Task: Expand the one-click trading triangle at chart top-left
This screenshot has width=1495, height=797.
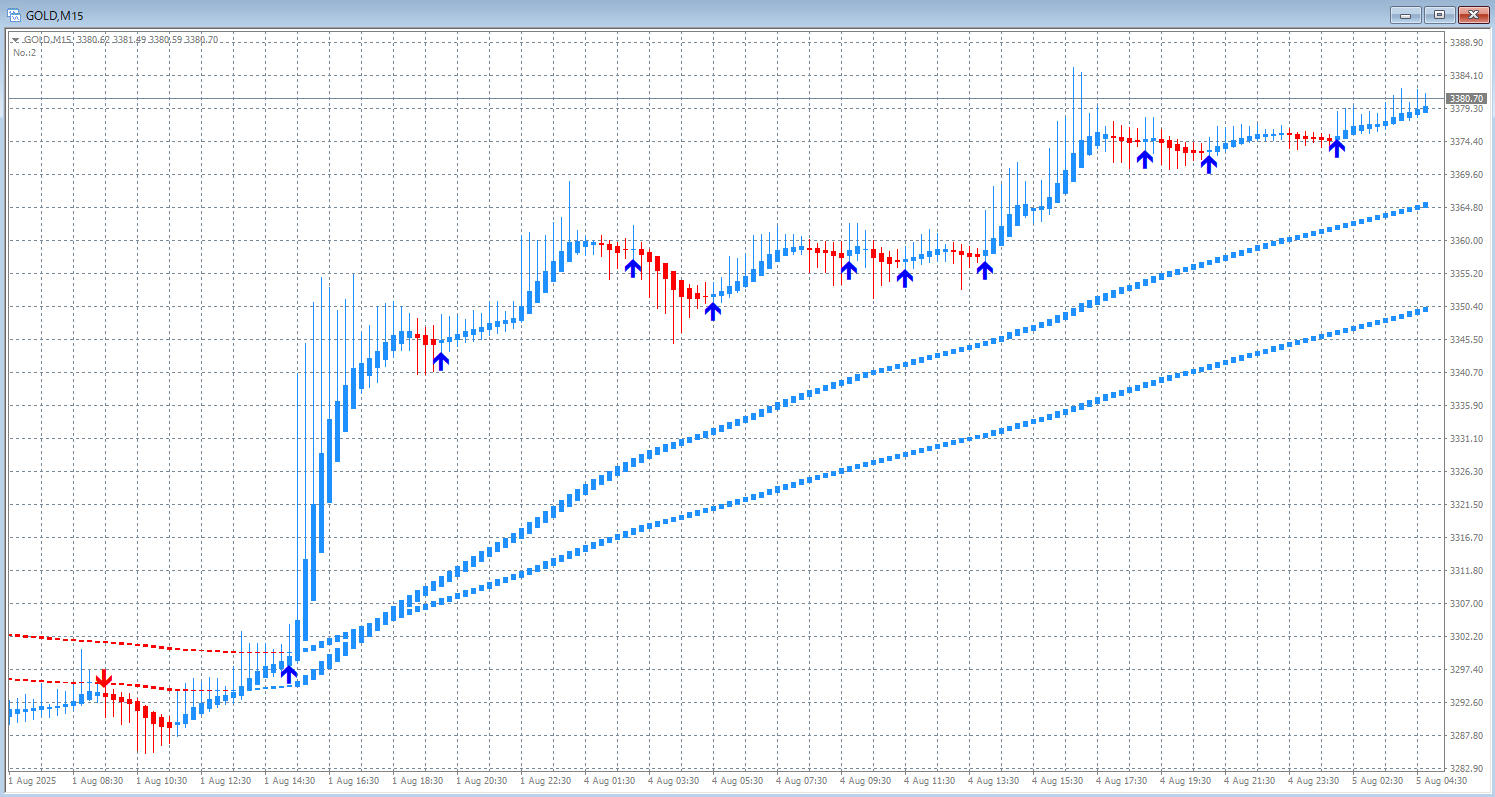Action: (16, 40)
